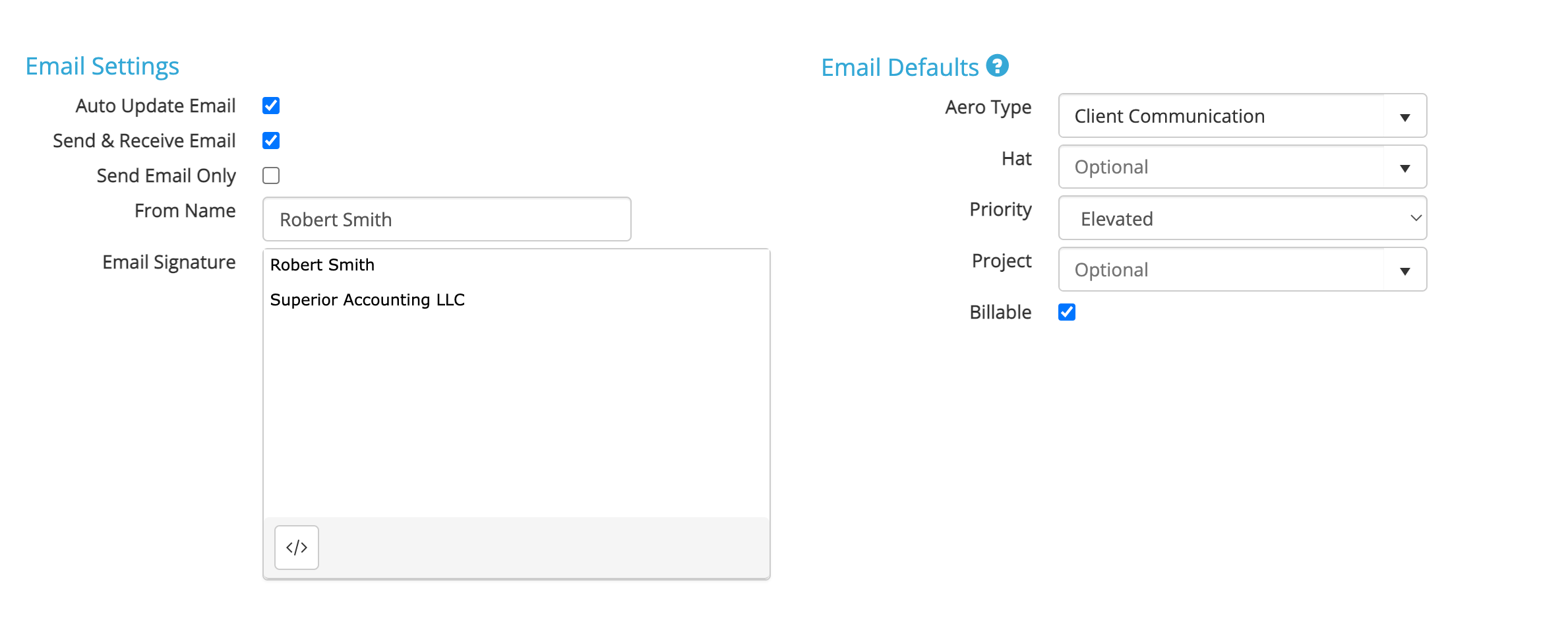Click the Email Defaults section heading

899,66
